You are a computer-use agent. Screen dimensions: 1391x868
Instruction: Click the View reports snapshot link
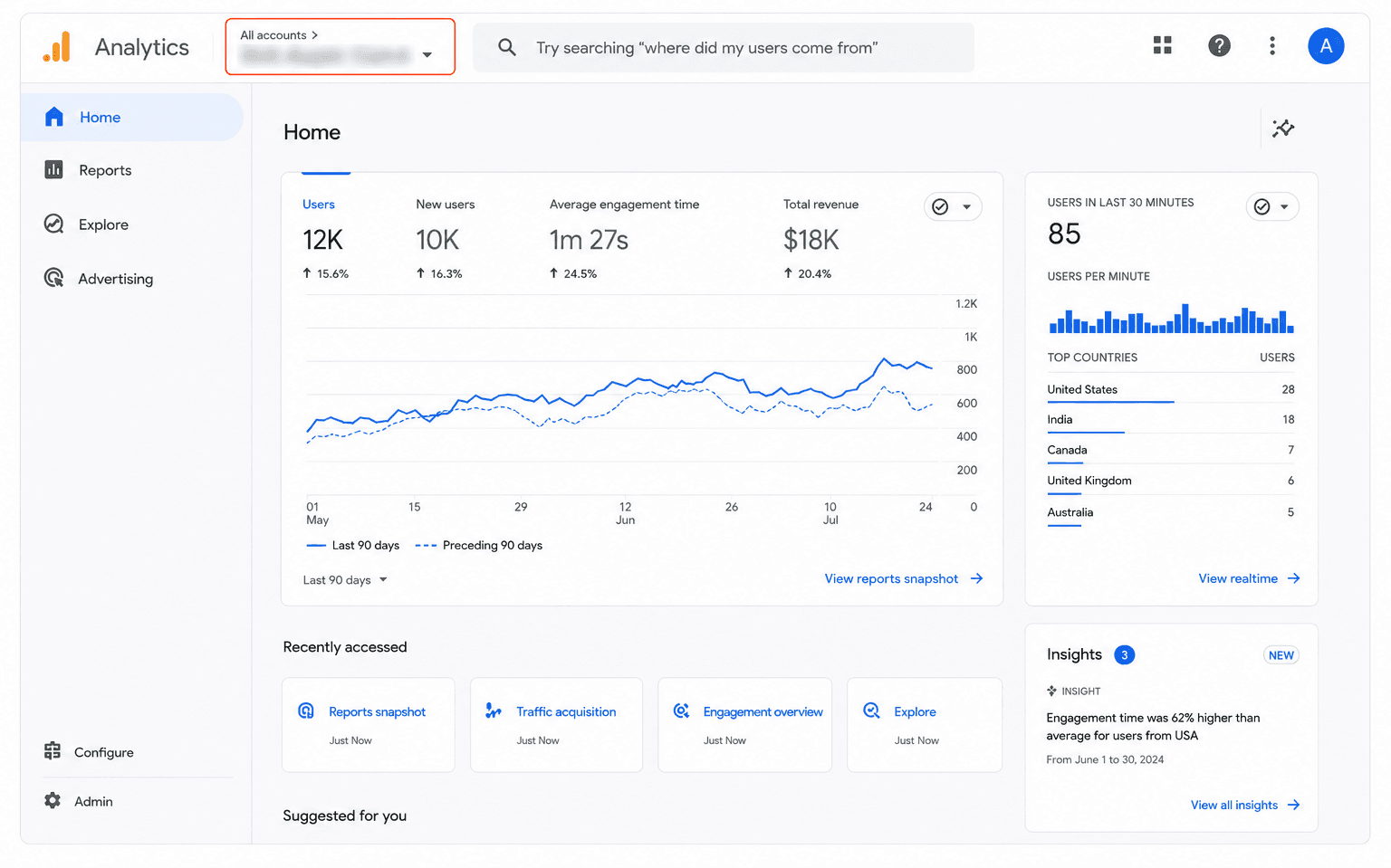pyautogui.click(x=903, y=578)
